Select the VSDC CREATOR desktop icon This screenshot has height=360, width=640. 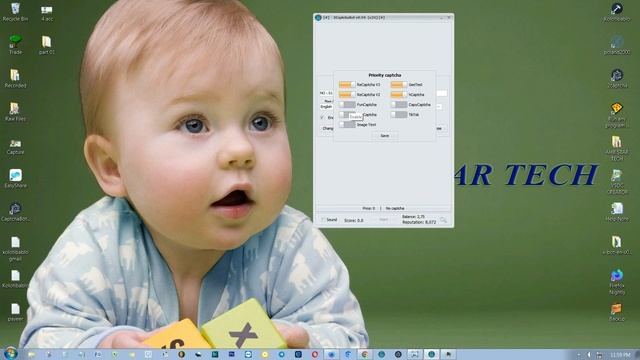(617, 182)
